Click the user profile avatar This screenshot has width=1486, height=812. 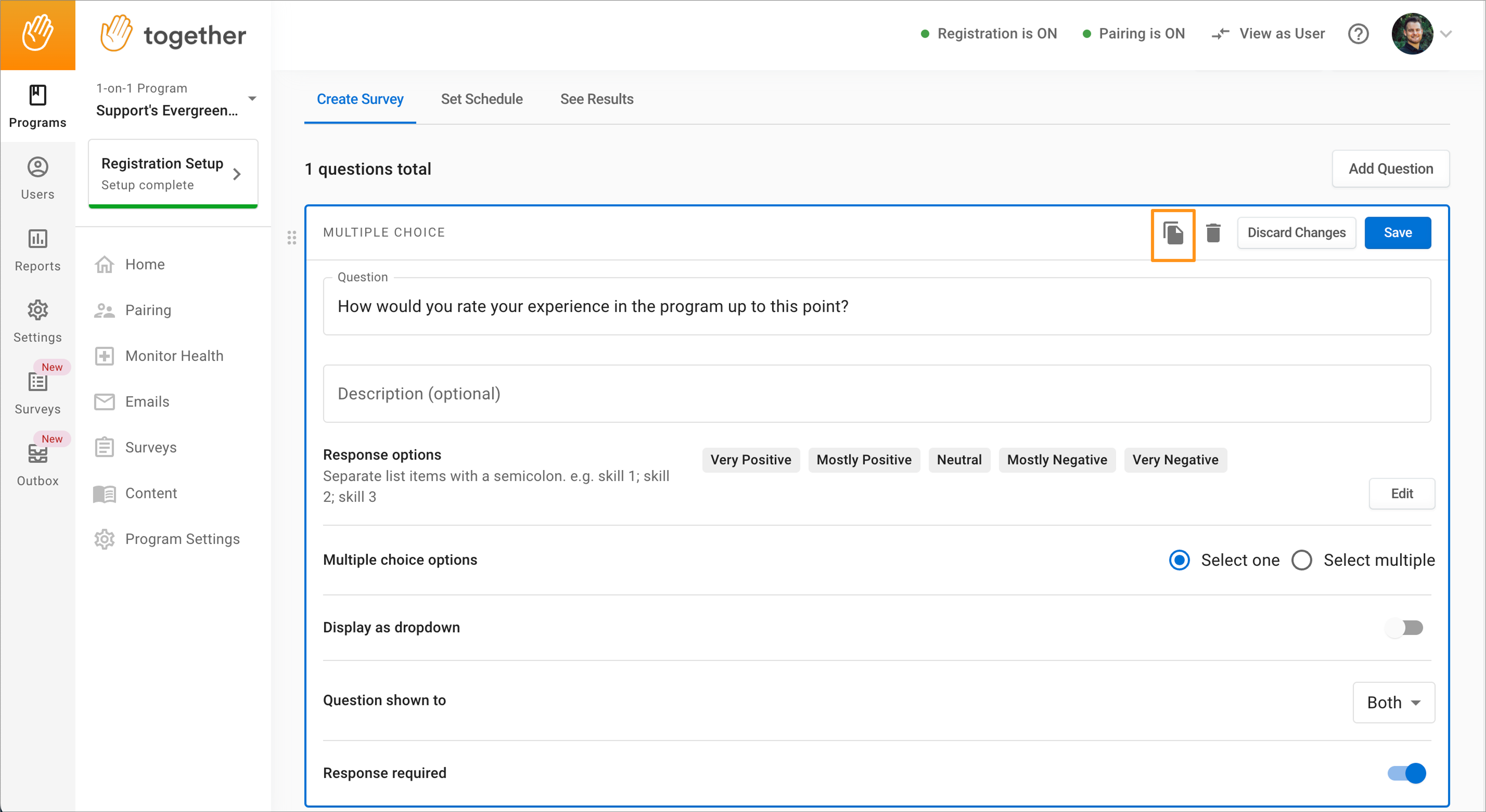1412,34
